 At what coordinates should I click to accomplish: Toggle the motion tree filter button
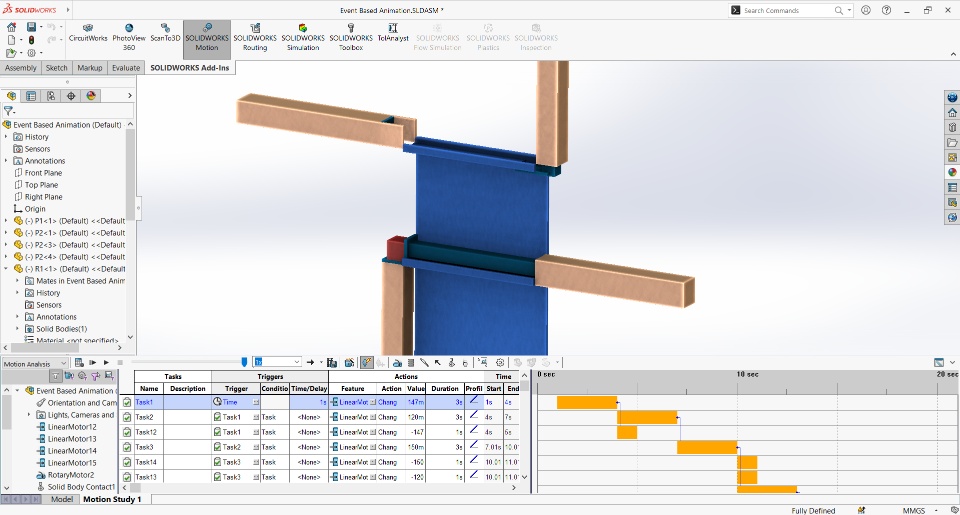click(56, 376)
